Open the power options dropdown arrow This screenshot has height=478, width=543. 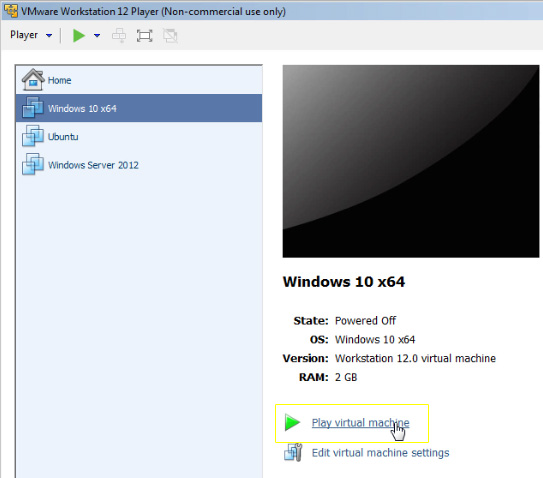tap(97, 35)
